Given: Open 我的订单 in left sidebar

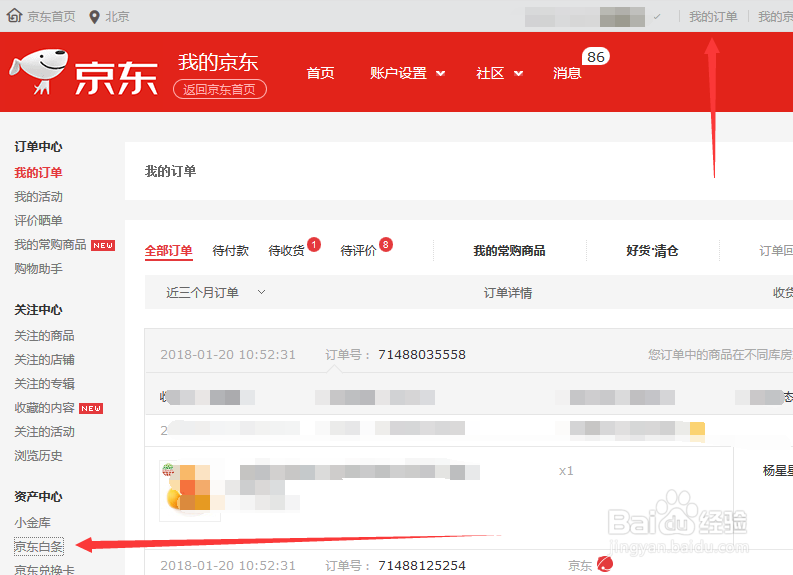Looking at the screenshot, I should pyautogui.click(x=38, y=172).
